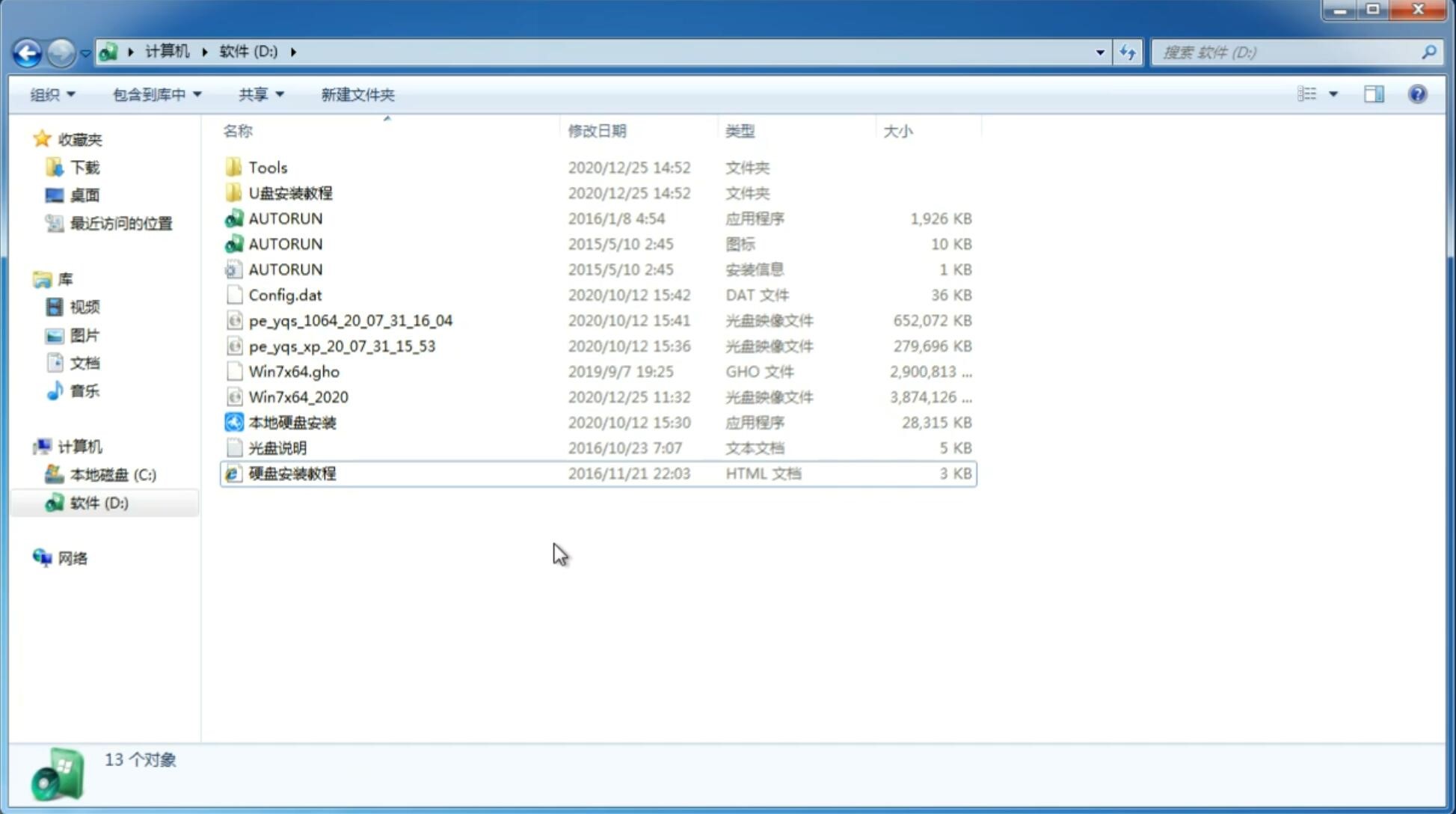Open the U盘安装教程 folder

pos(290,192)
